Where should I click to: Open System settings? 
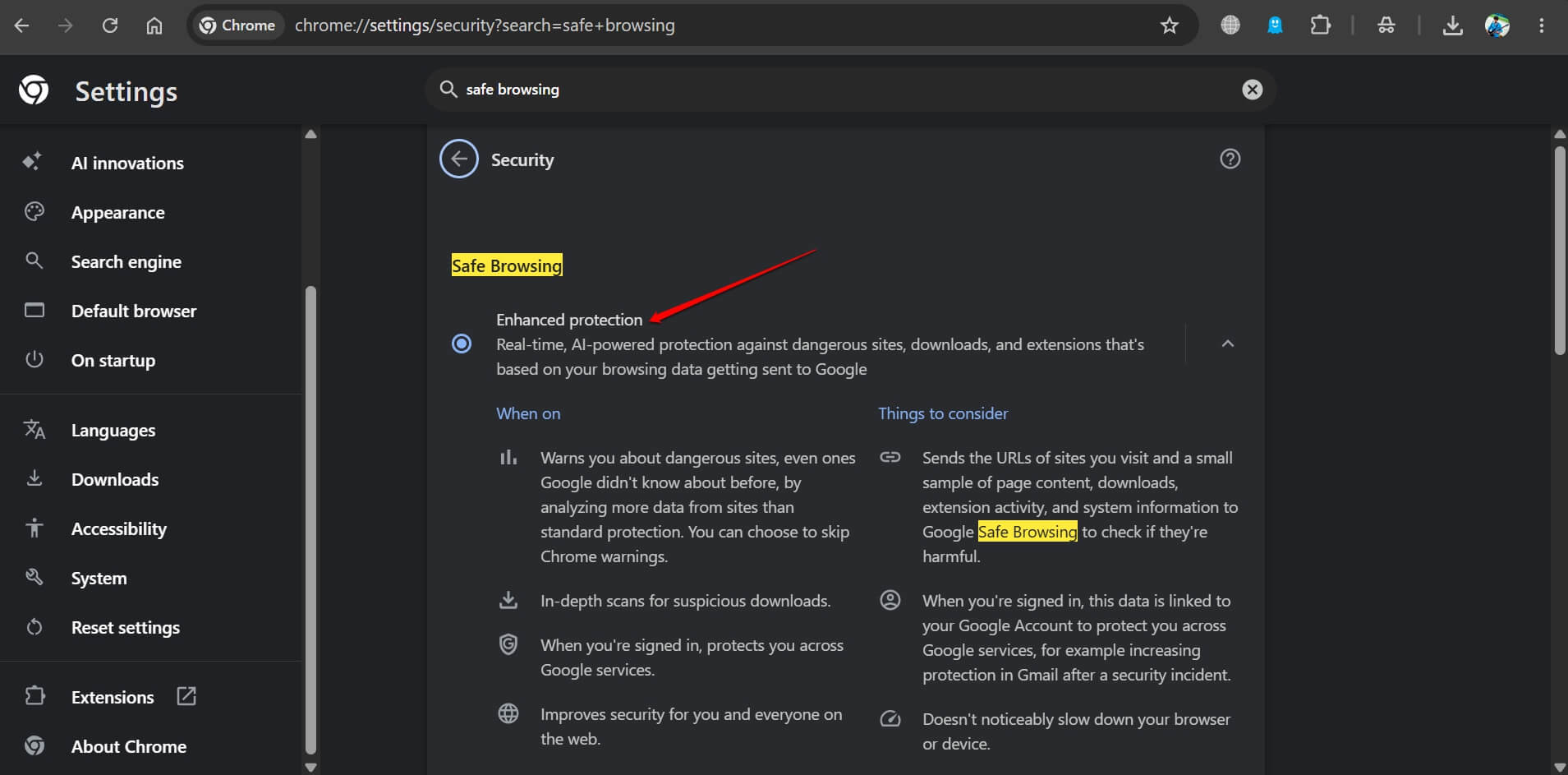[99, 578]
